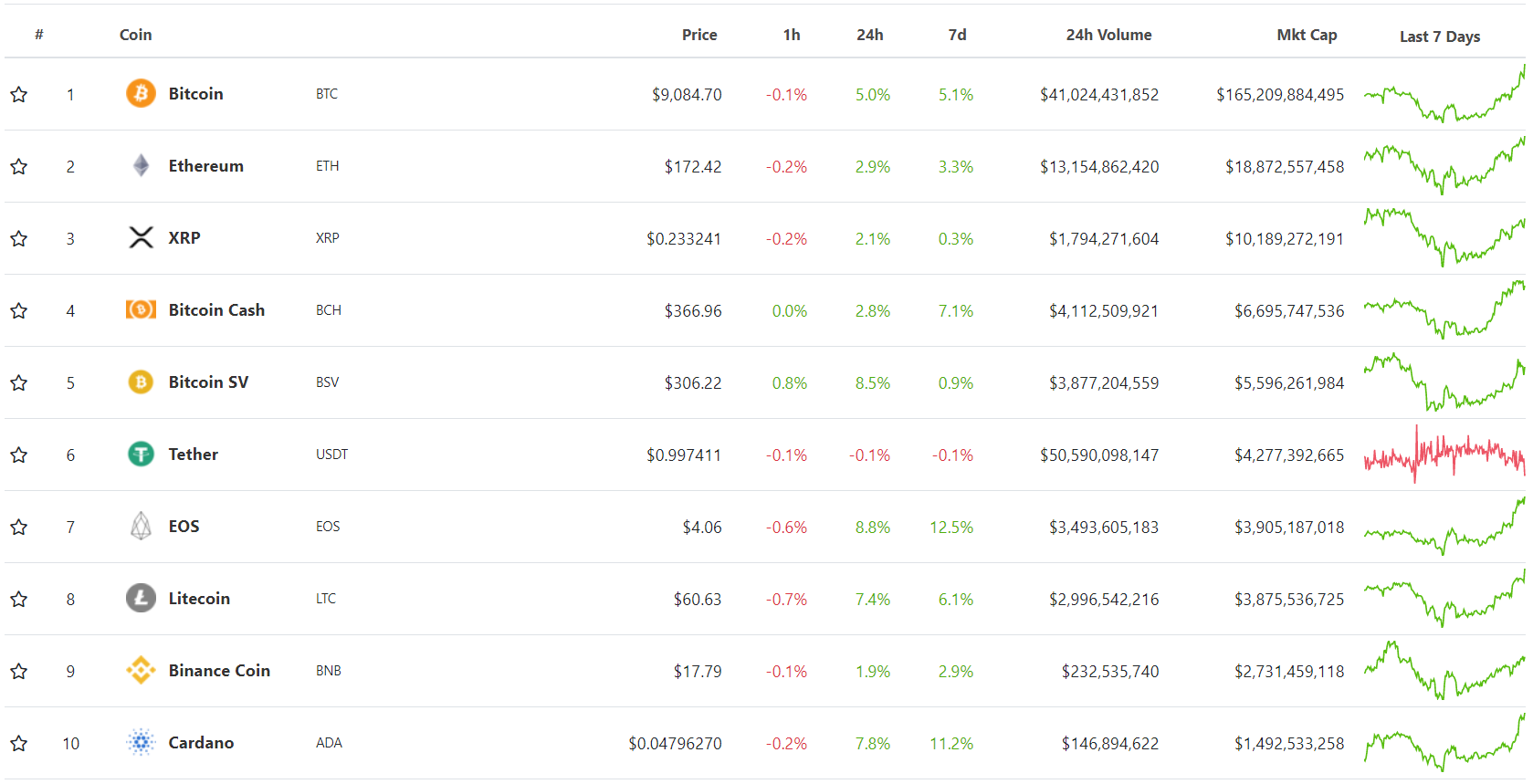Toggle the star for Bitcoin Cash

tap(18, 310)
